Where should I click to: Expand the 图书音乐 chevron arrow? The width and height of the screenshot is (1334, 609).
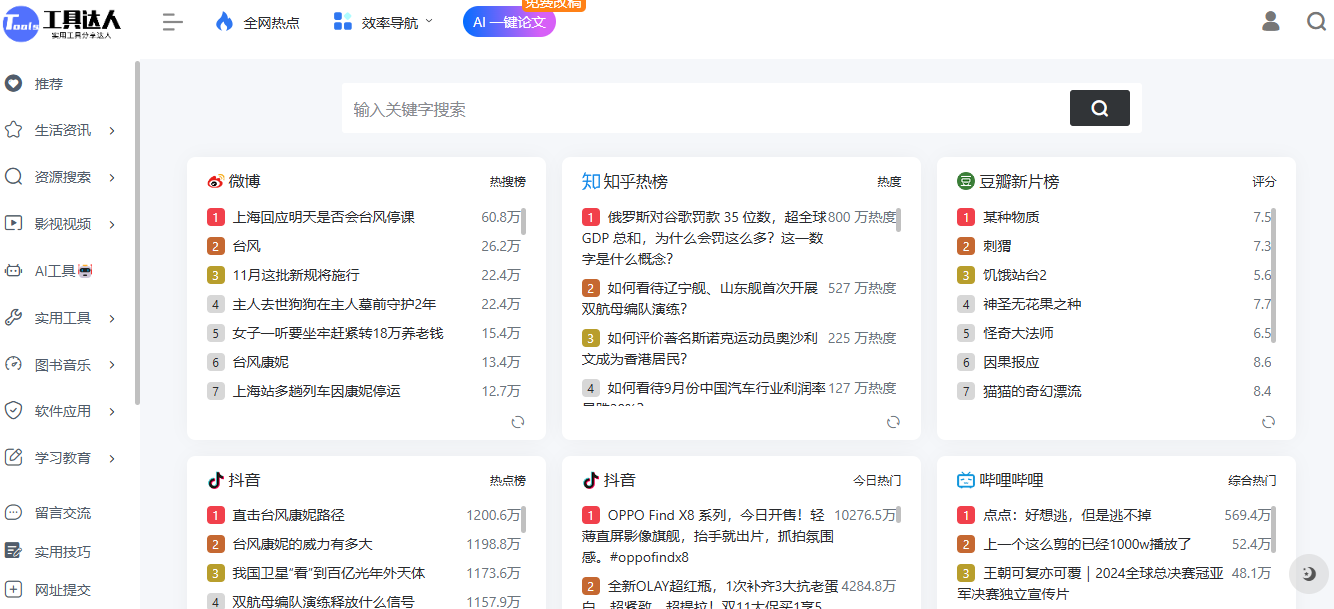(112, 366)
